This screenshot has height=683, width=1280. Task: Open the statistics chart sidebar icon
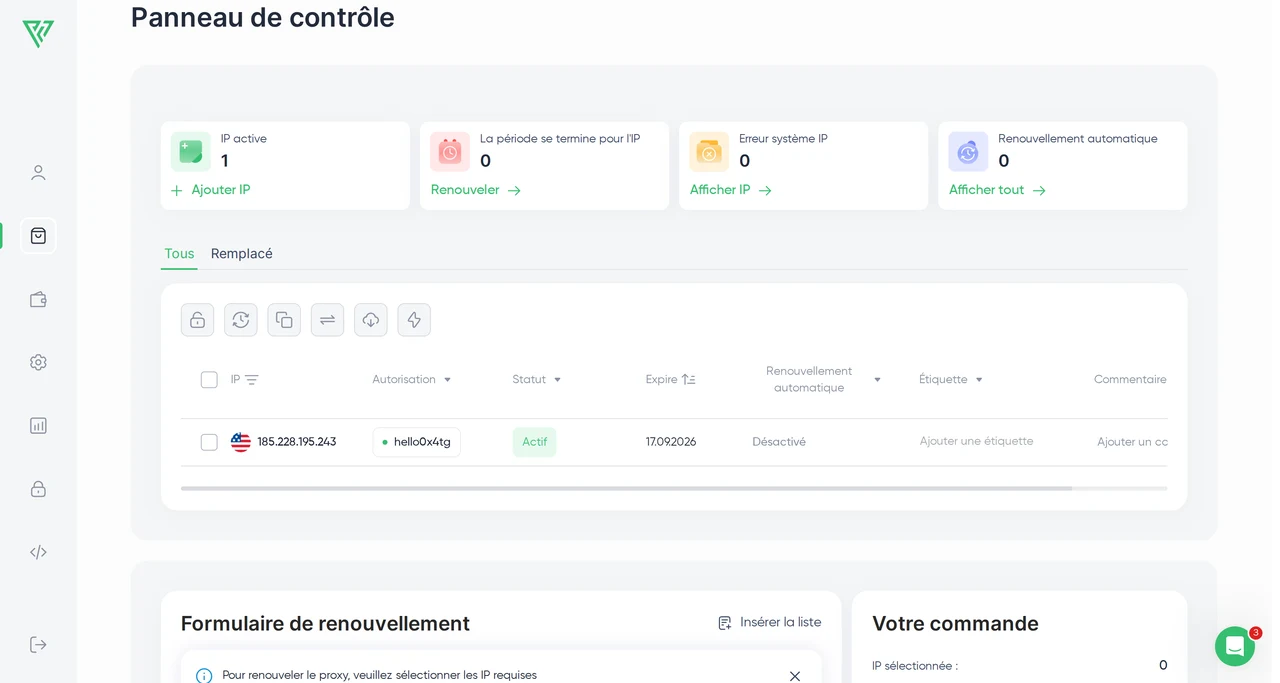[38, 425]
